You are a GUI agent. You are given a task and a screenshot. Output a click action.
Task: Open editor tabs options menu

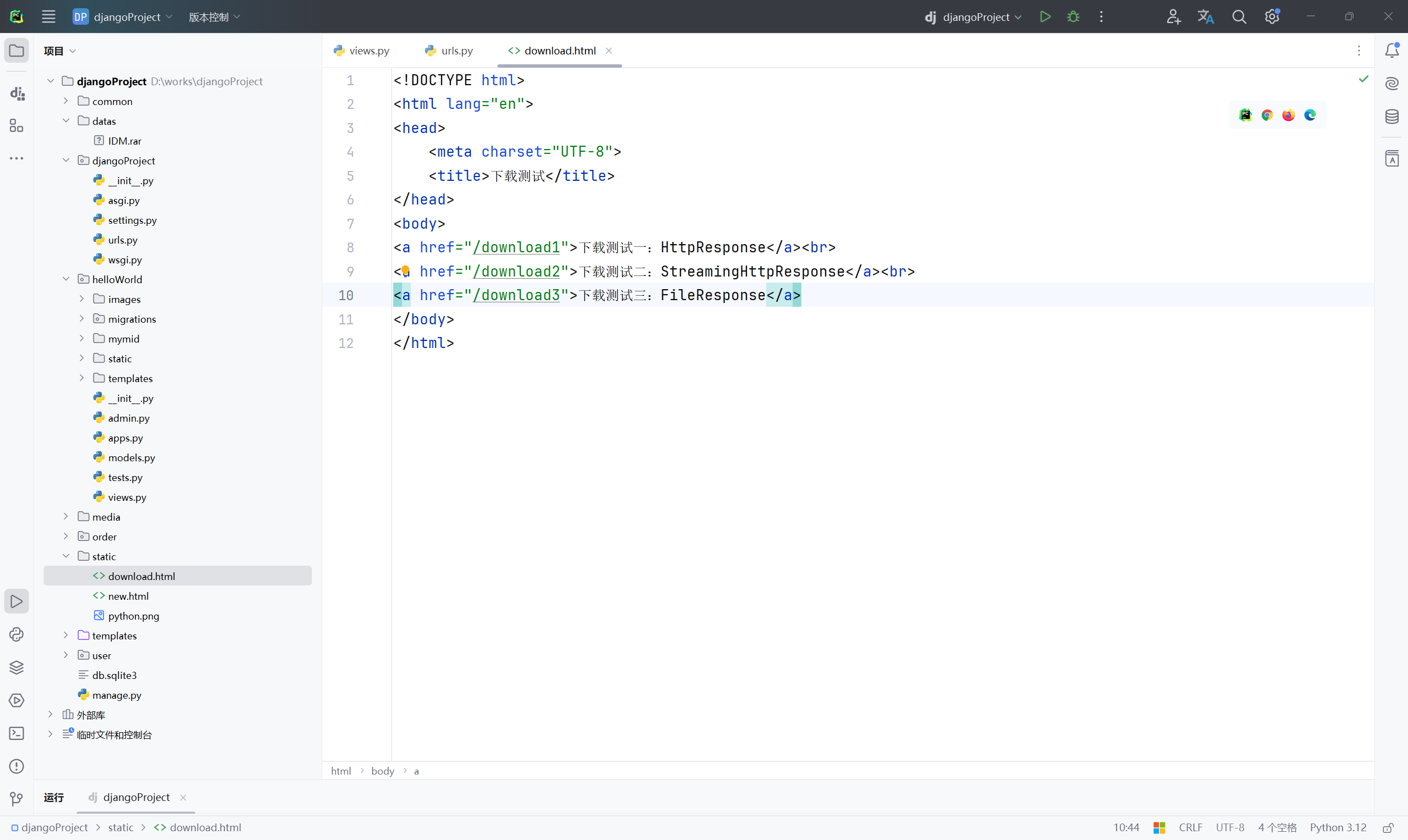point(1358,51)
